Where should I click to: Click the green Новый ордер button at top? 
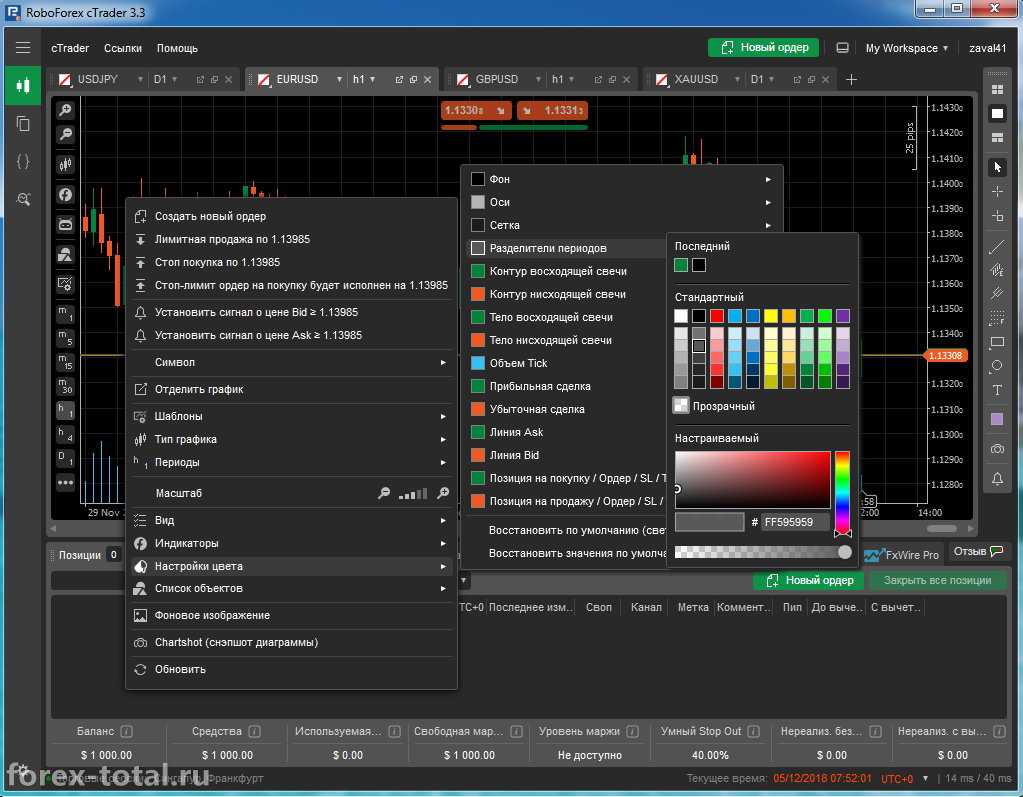pos(764,48)
